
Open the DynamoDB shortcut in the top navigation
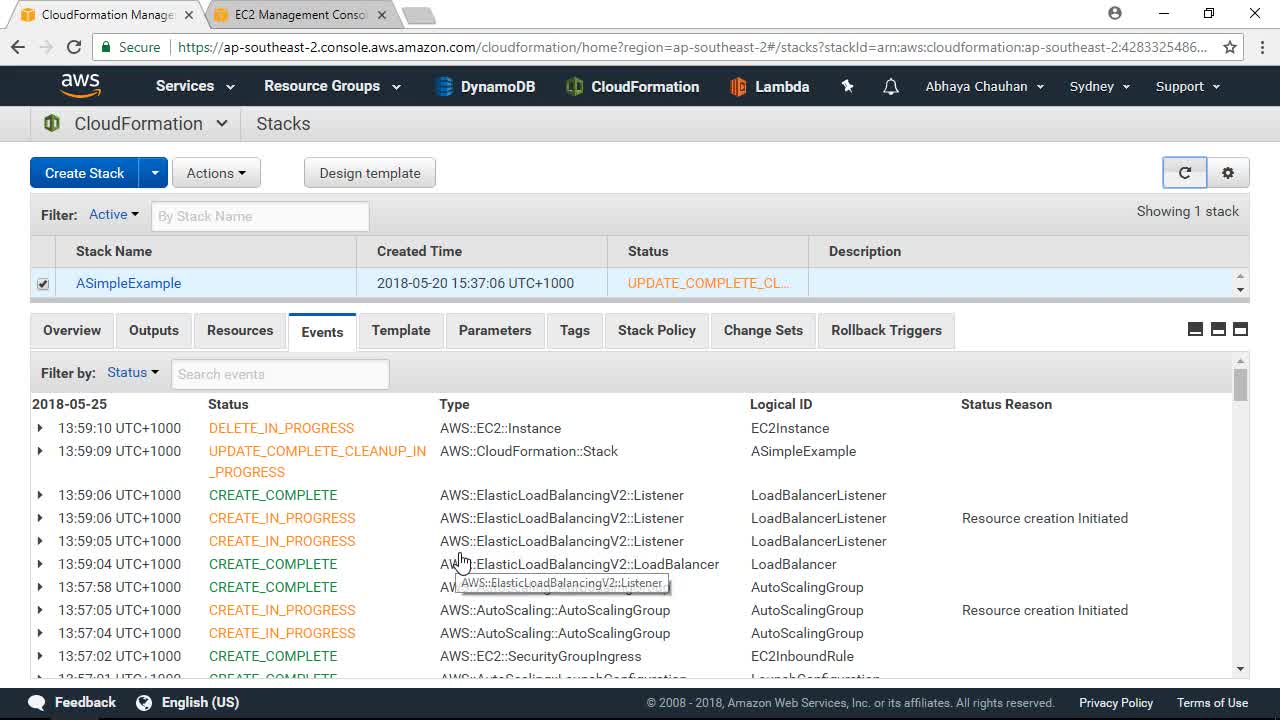(485, 87)
